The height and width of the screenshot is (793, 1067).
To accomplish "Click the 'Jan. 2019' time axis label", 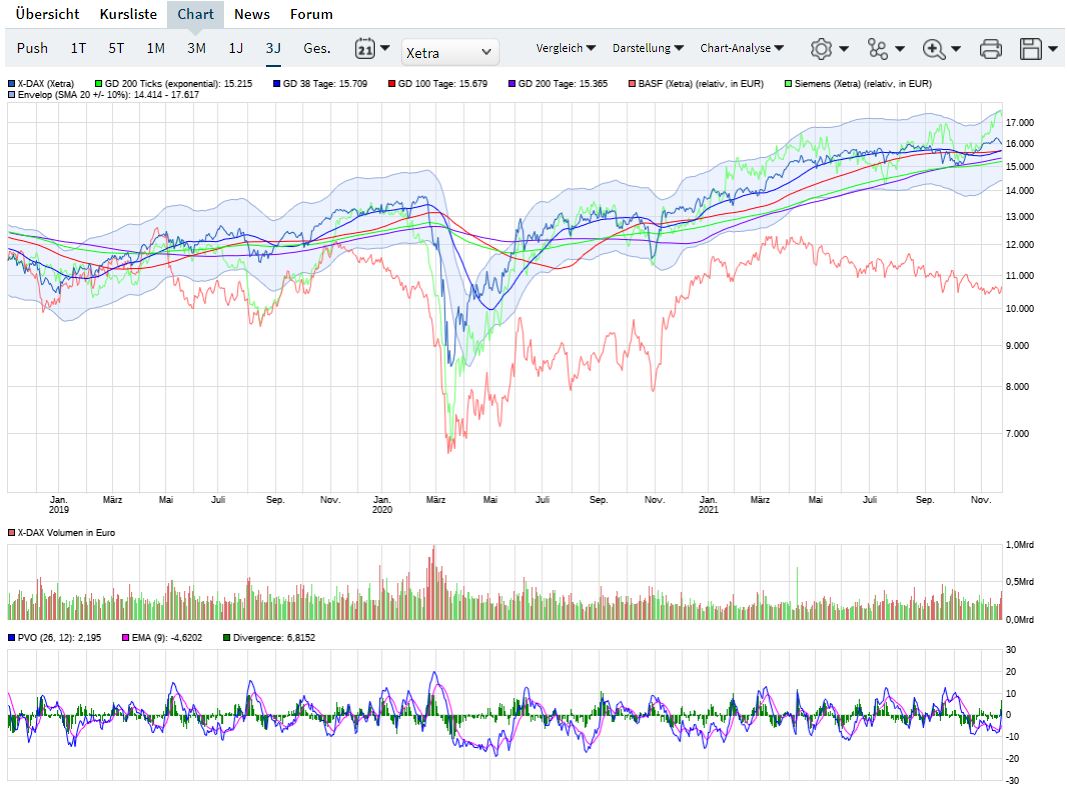I will tap(59, 504).
